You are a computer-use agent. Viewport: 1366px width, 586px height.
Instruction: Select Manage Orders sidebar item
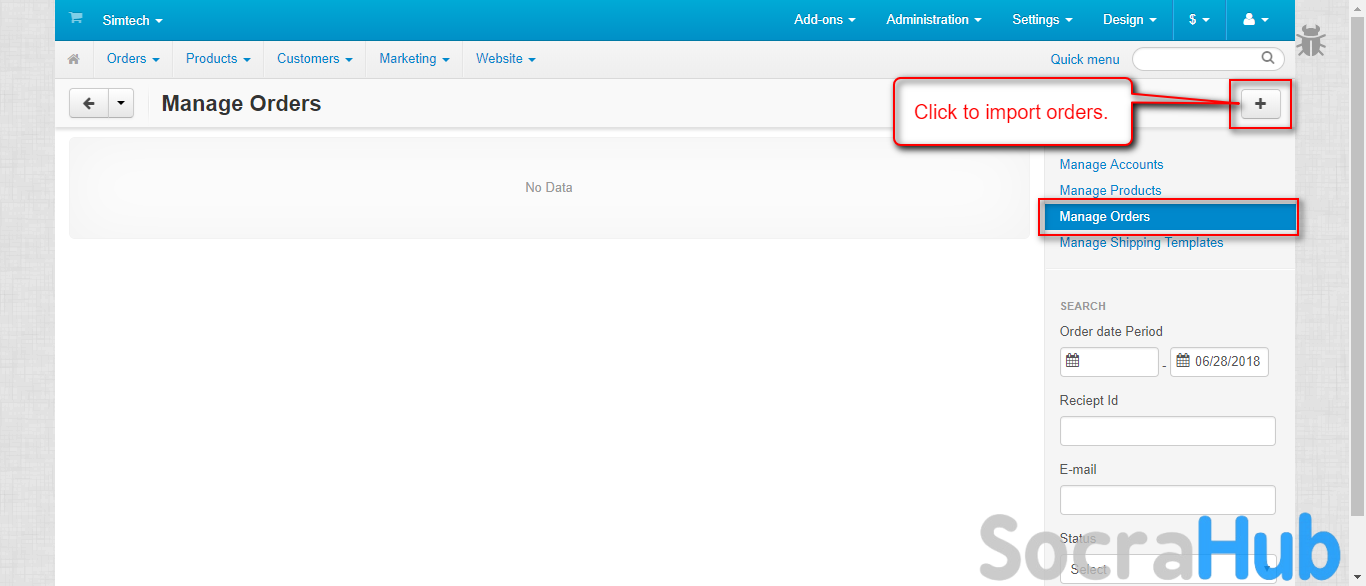[1170, 216]
